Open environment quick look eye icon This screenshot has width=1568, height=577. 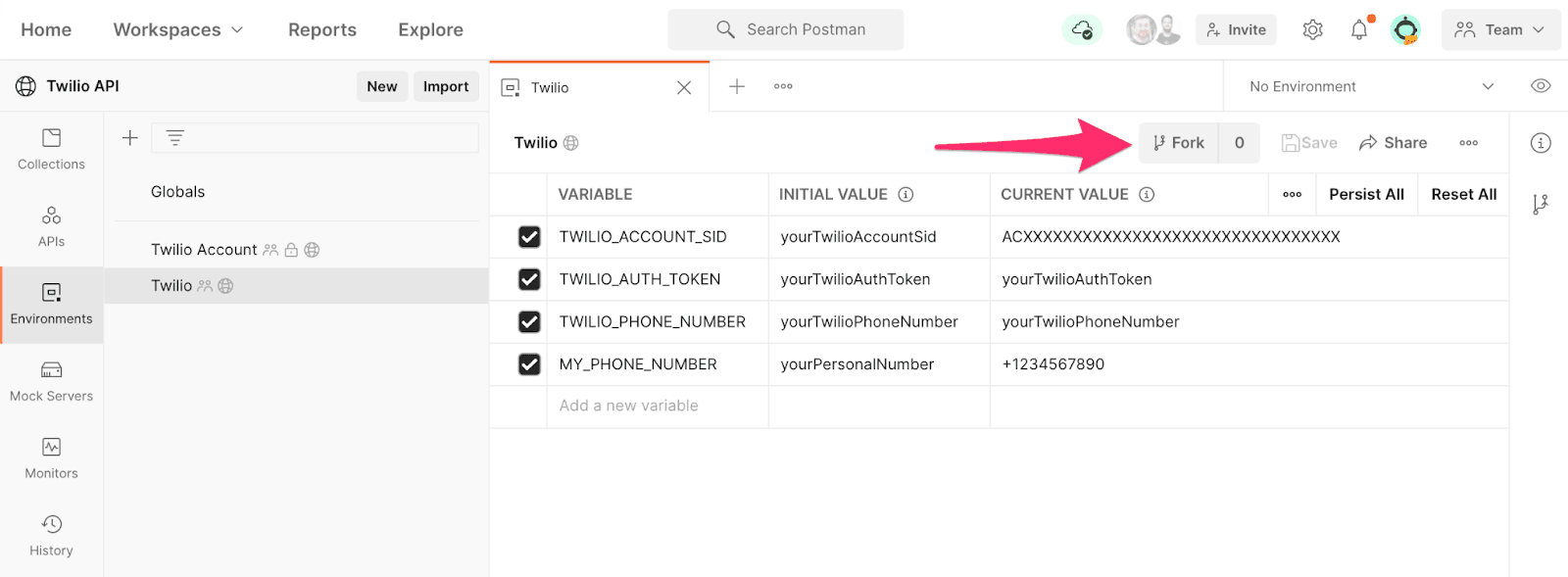tap(1541, 86)
